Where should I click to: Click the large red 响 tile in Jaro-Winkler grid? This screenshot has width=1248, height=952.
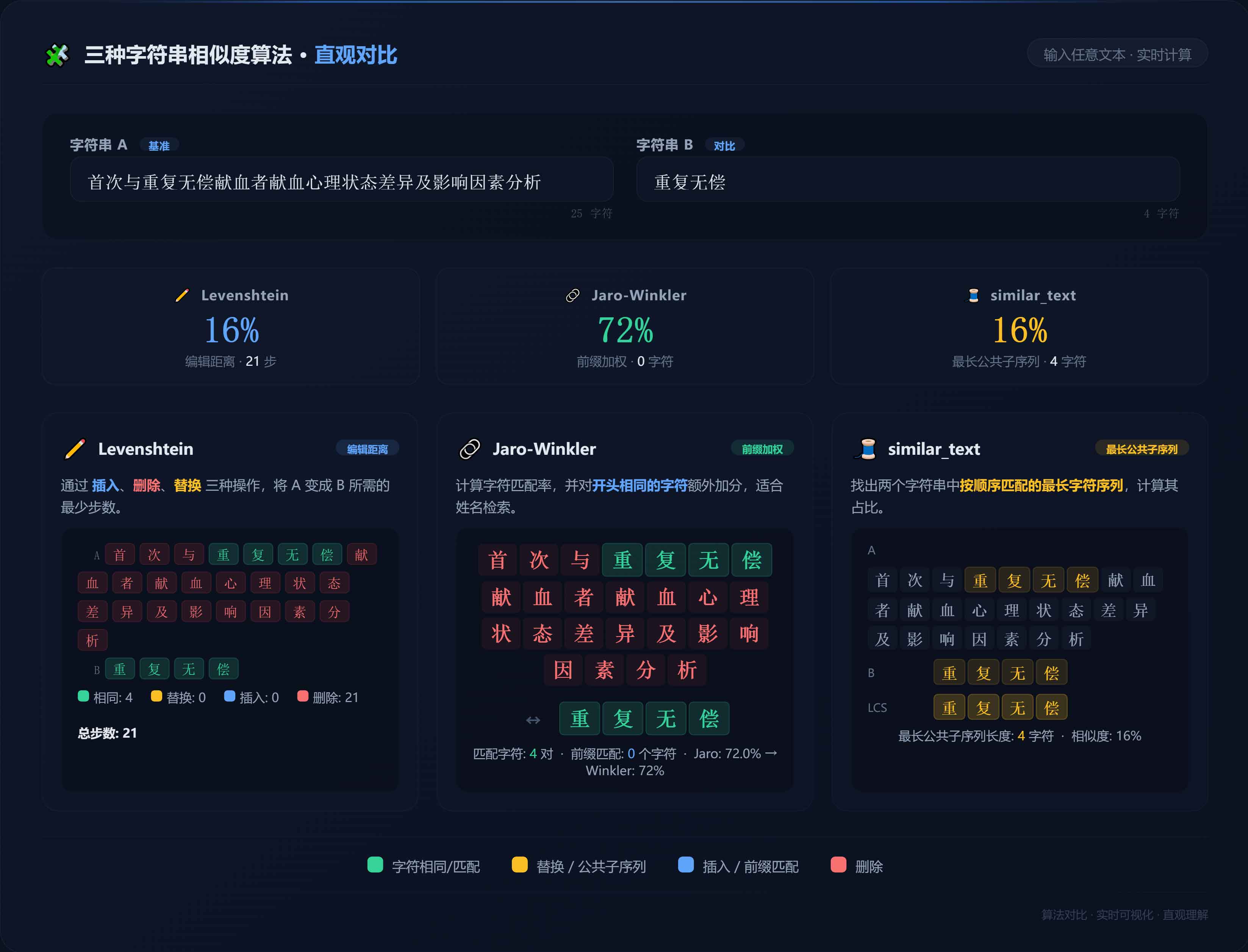pos(749,634)
